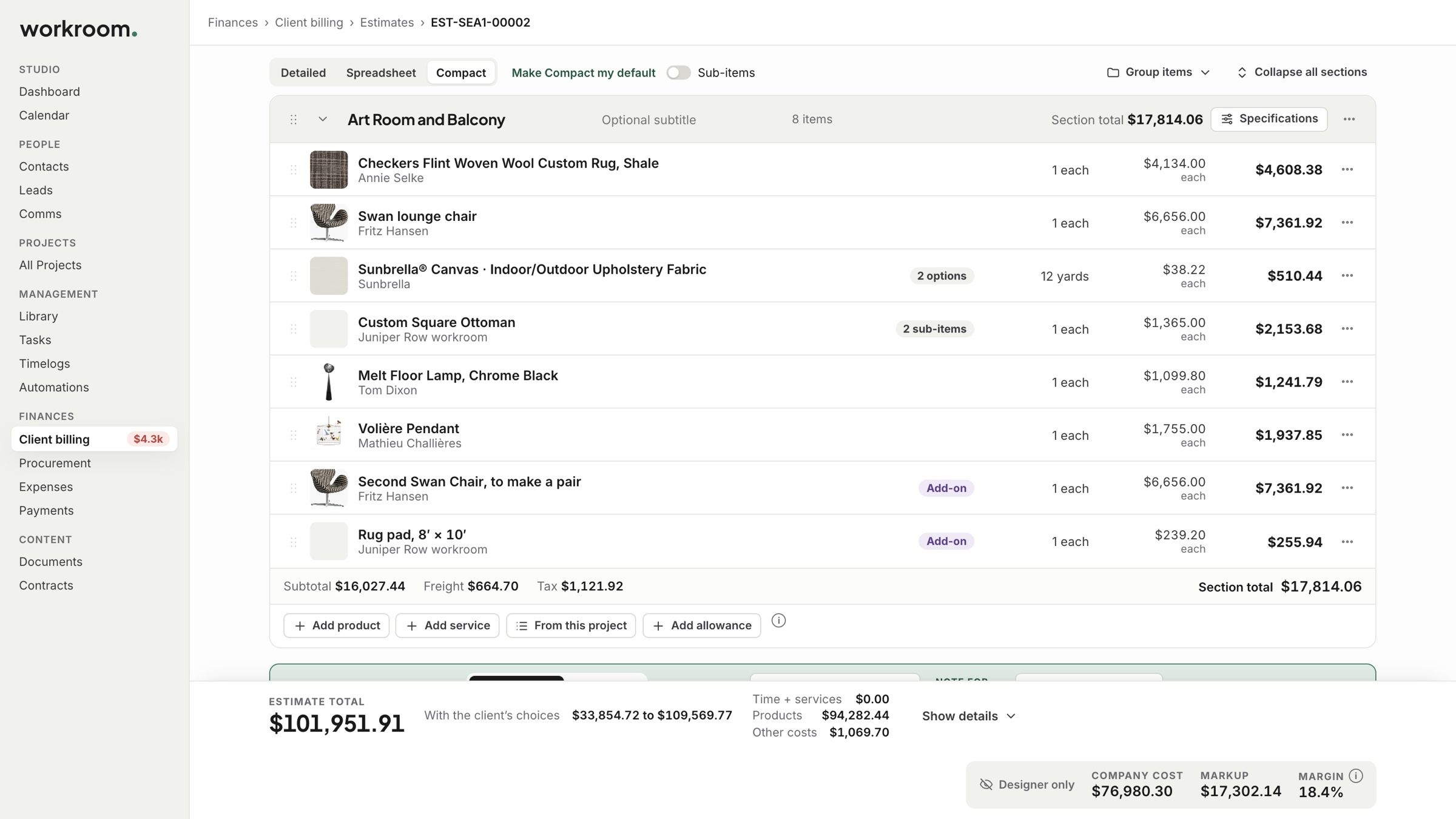Image resolution: width=1456 pixels, height=819 pixels.
Task: Click Make Compact my default link
Action: [584, 73]
